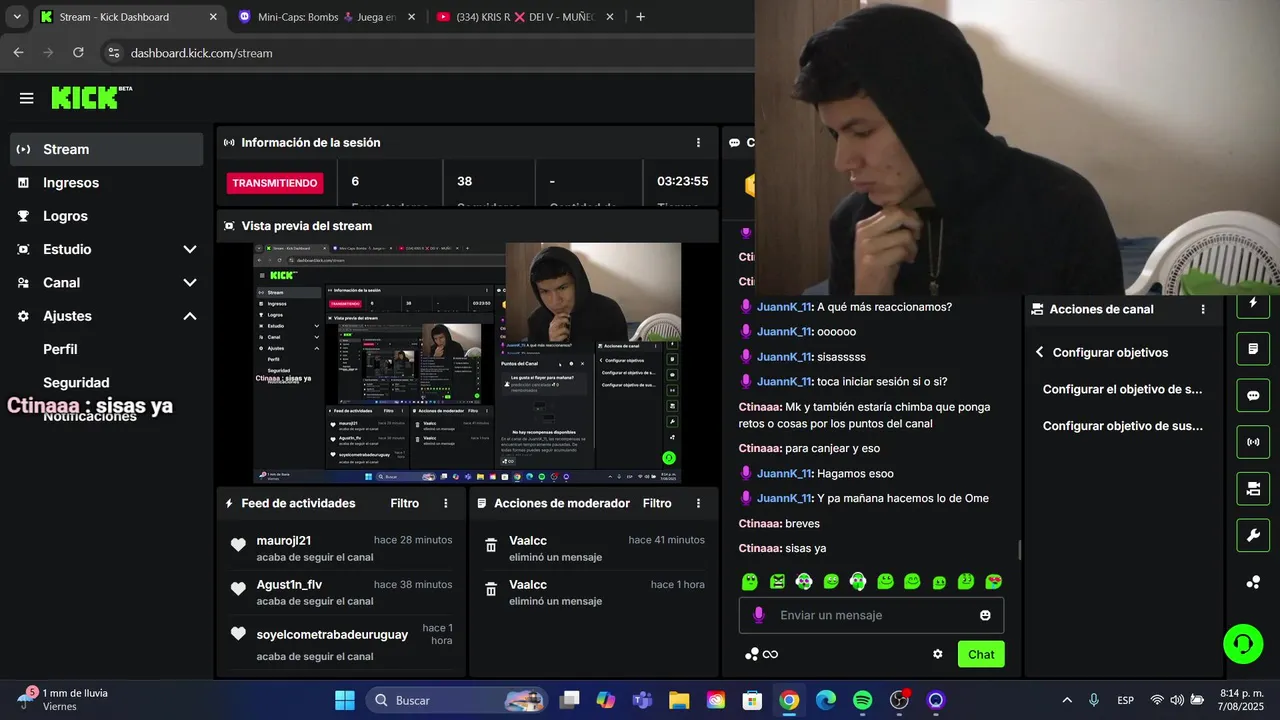
Task: Open a new browser tab
Action: 641,17
